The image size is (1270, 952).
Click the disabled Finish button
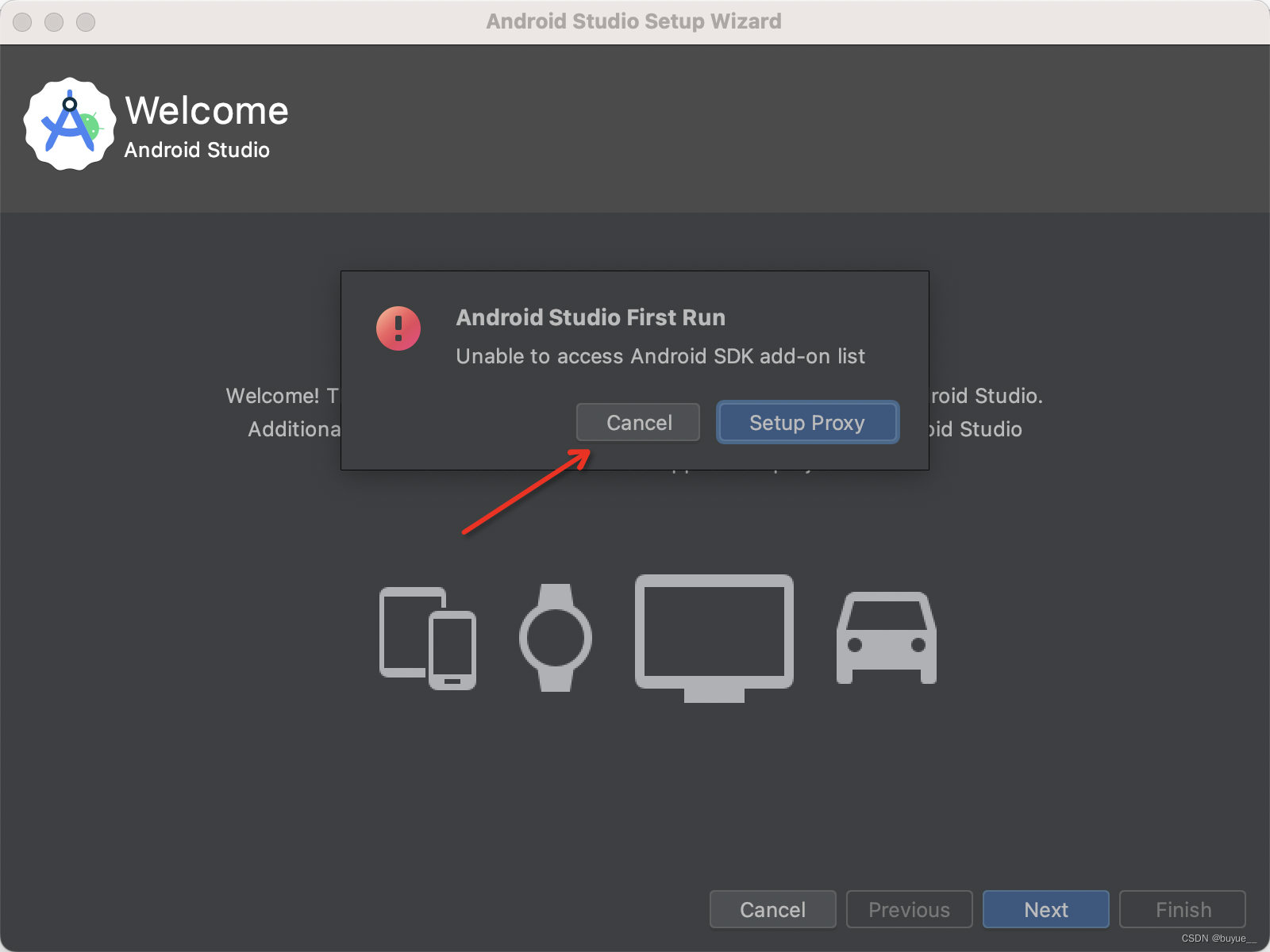pyautogui.click(x=1183, y=909)
